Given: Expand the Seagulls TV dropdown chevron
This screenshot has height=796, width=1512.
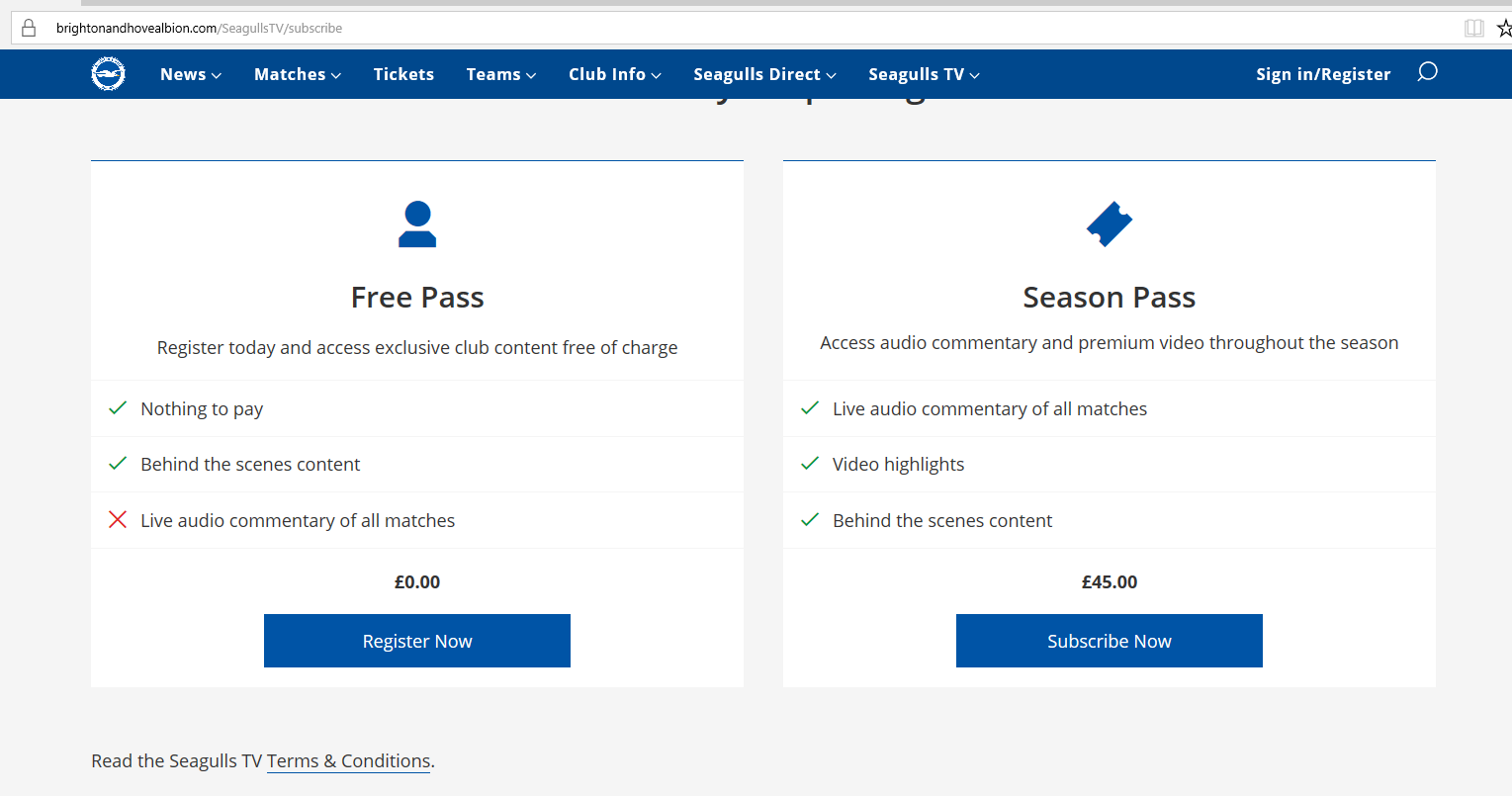Looking at the screenshot, I should click(x=974, y=76).
